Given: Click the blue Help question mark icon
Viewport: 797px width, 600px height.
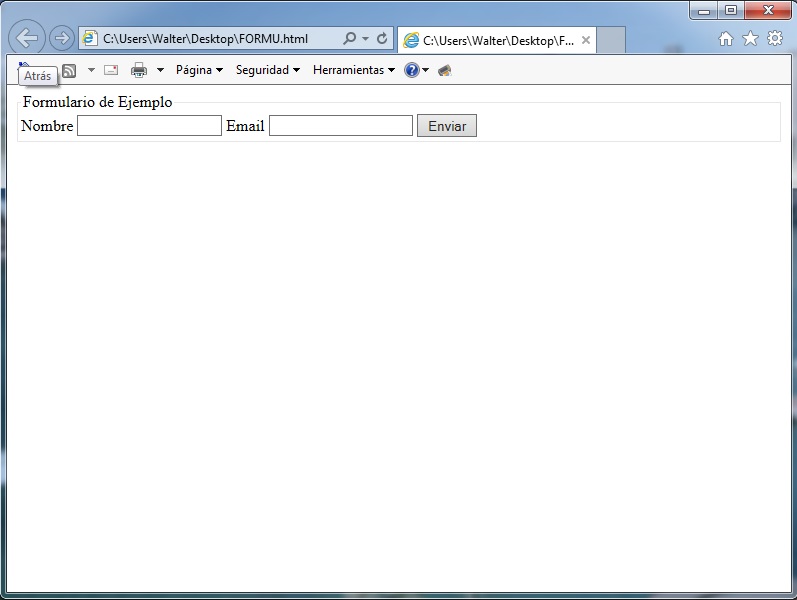Looking at the screenshot, I should coord(411,70).
